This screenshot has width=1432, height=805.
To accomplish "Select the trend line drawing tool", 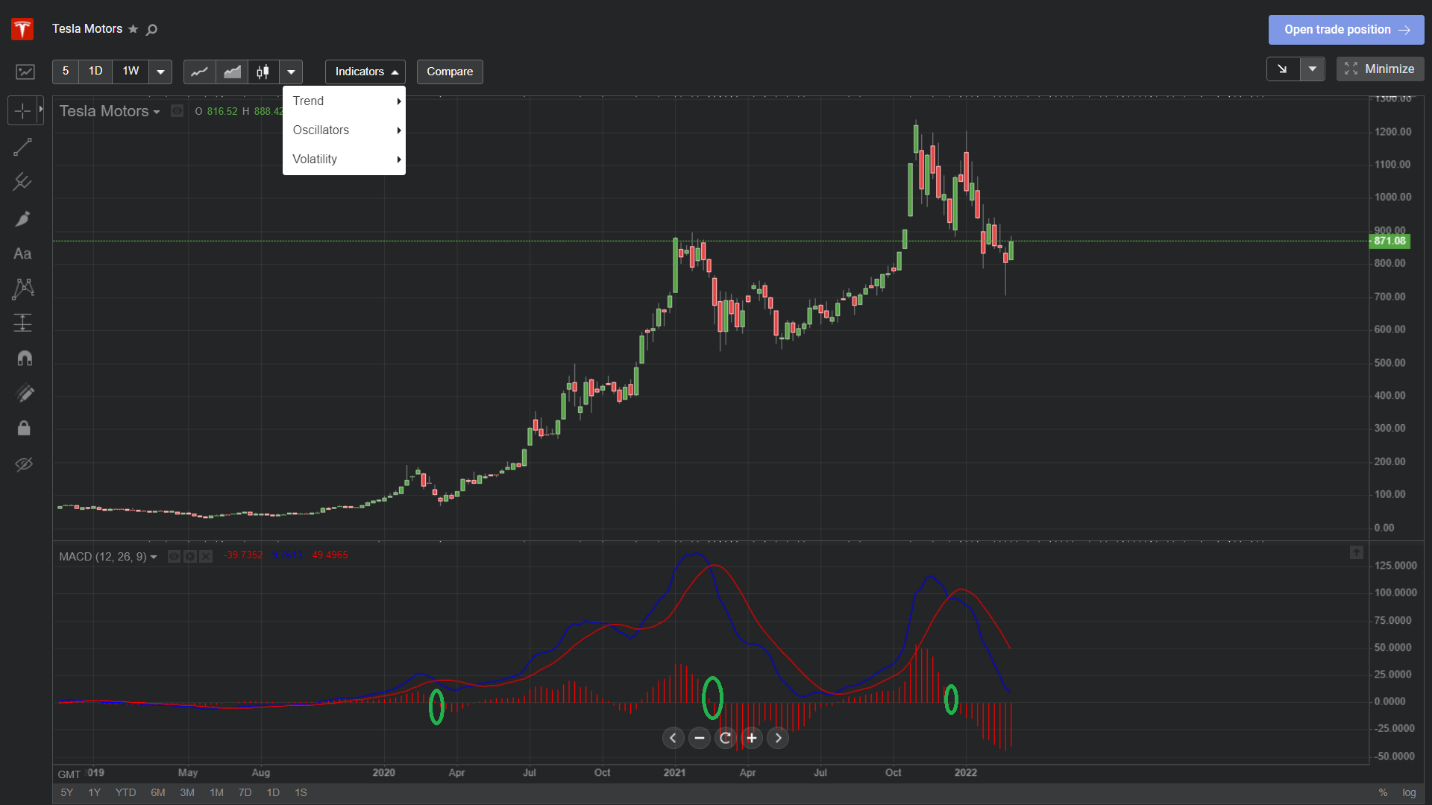I will [22, 148].
